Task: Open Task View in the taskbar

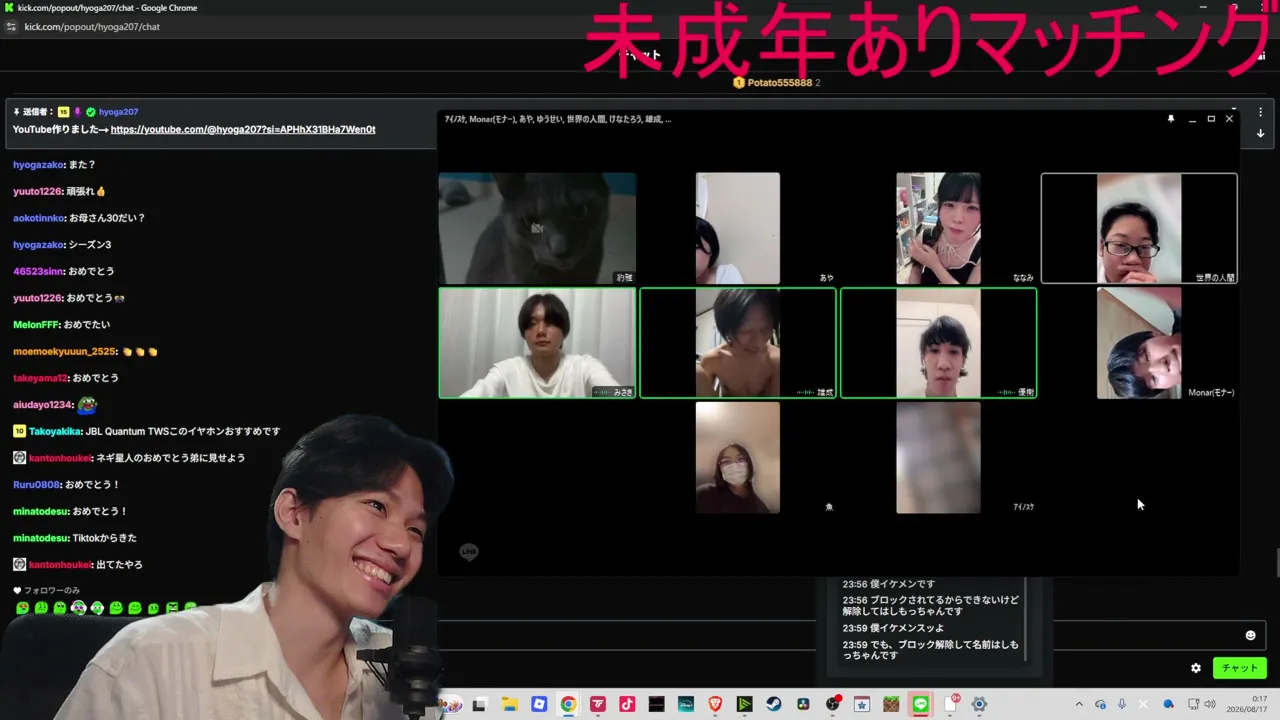Action: (x=479, y=704)
